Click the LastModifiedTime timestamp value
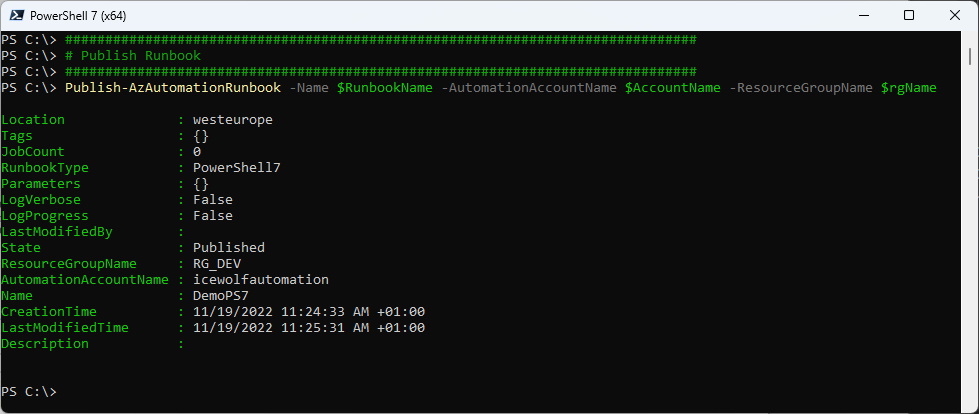The height and width of the screenshot is (414, 979). (309, 327)
